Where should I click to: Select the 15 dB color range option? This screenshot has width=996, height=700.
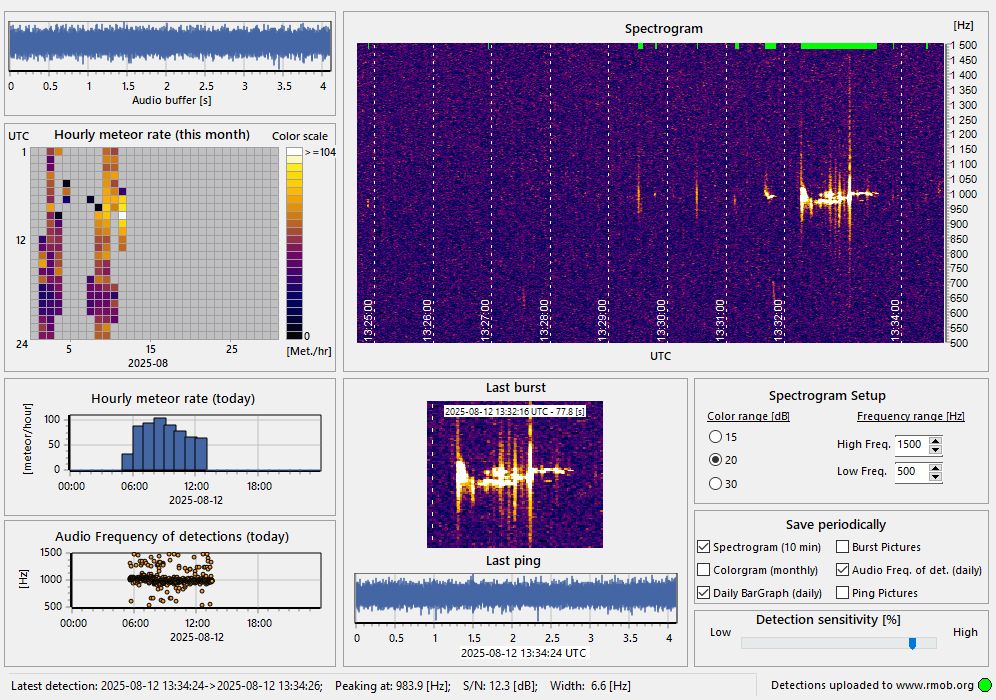[x=716, y=437]
